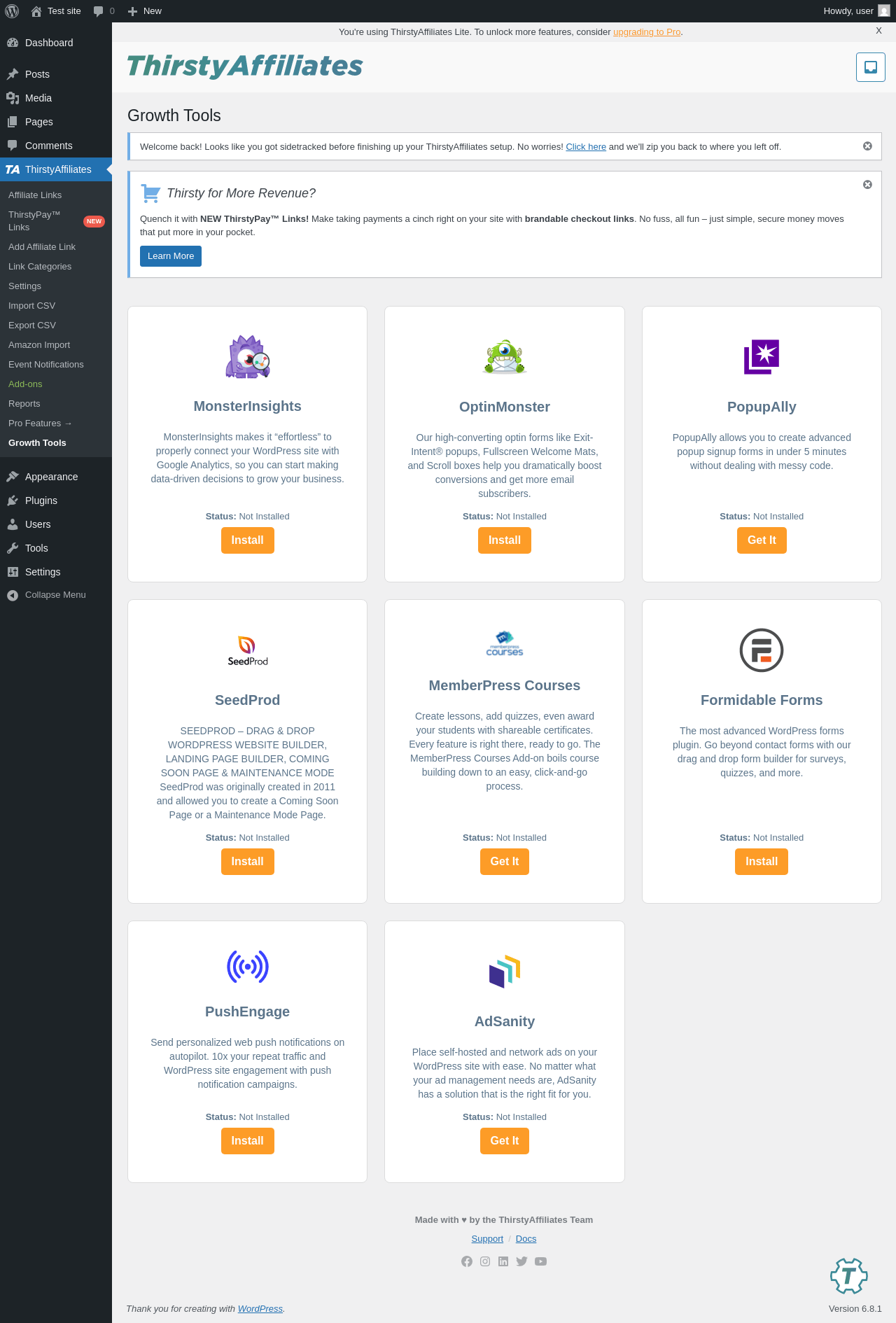The width and height of the screenshot is (896, 1323).
Task: Click the Learn More button
Action: coord(171,256)
